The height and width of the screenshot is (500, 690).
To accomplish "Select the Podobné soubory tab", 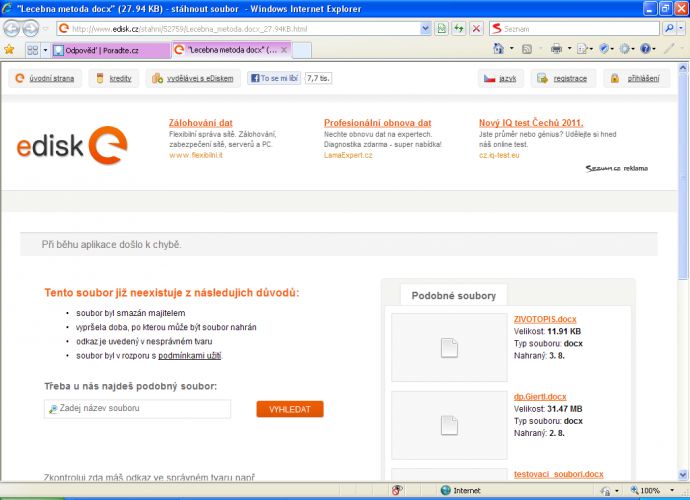I will (454, 295).
